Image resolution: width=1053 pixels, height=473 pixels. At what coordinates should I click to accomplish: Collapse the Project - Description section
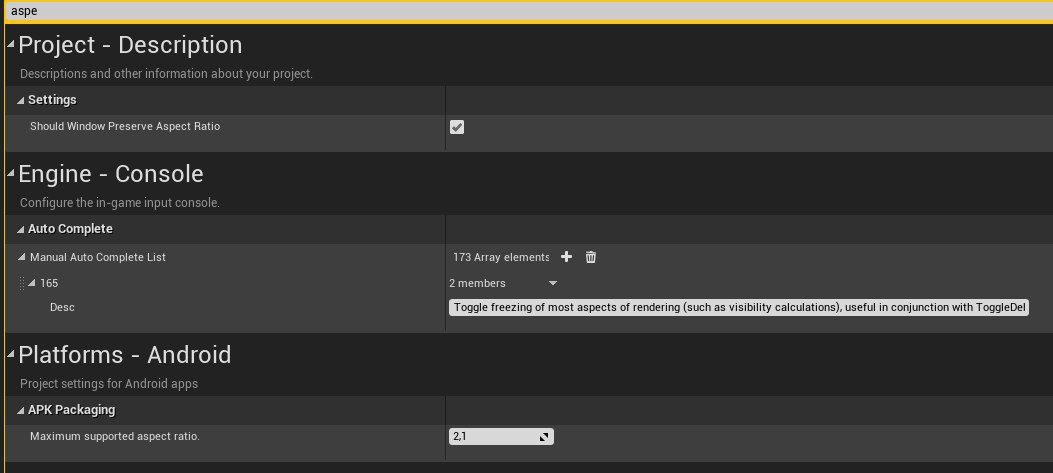tap(10, 44)
